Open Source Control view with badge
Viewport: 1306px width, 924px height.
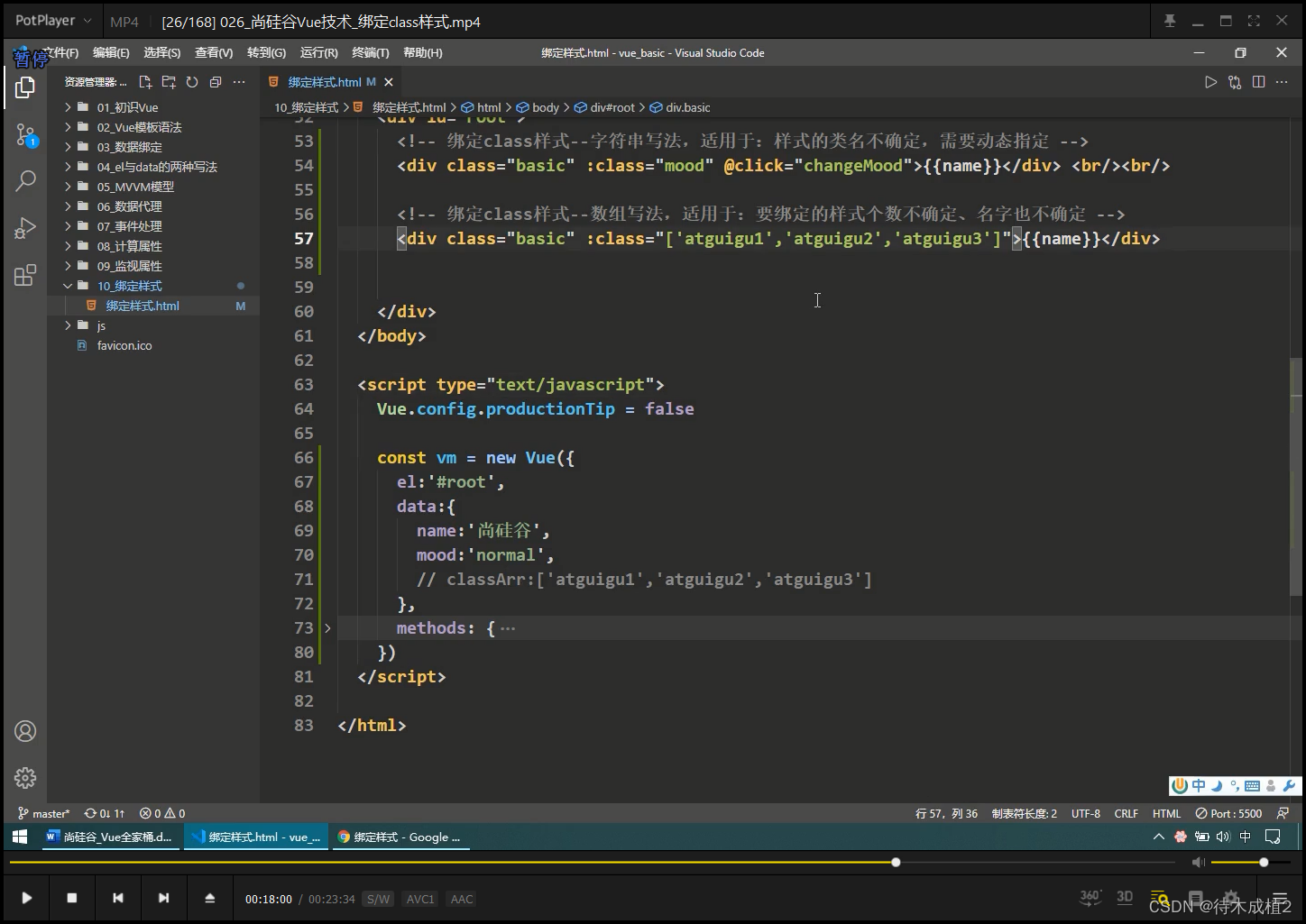coord(25,135)
